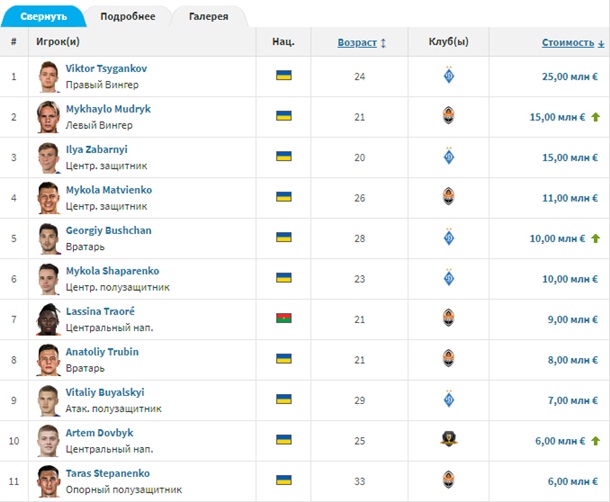
Task: Select the Свернуть tab
Action: pos(43,16)
